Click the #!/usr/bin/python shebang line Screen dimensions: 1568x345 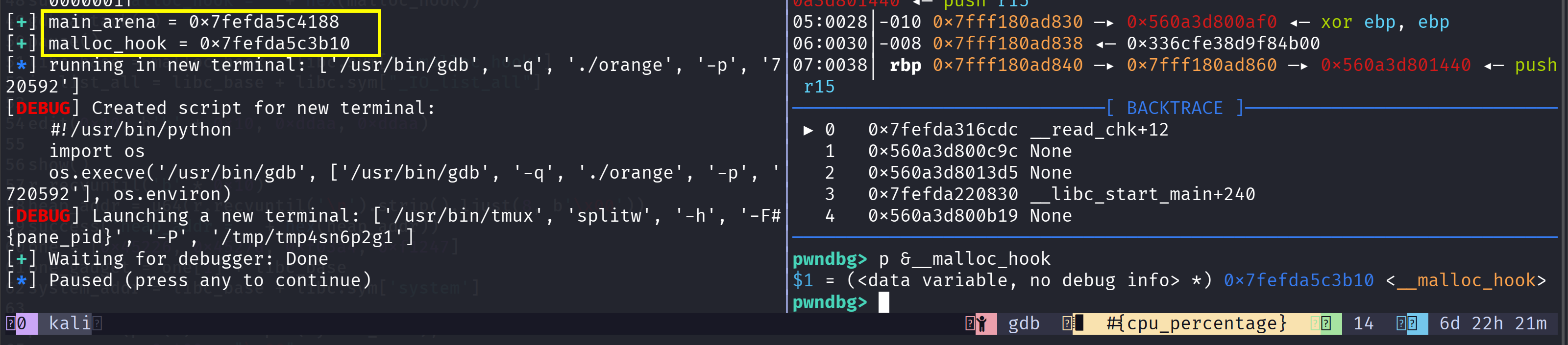coord(140,130)
